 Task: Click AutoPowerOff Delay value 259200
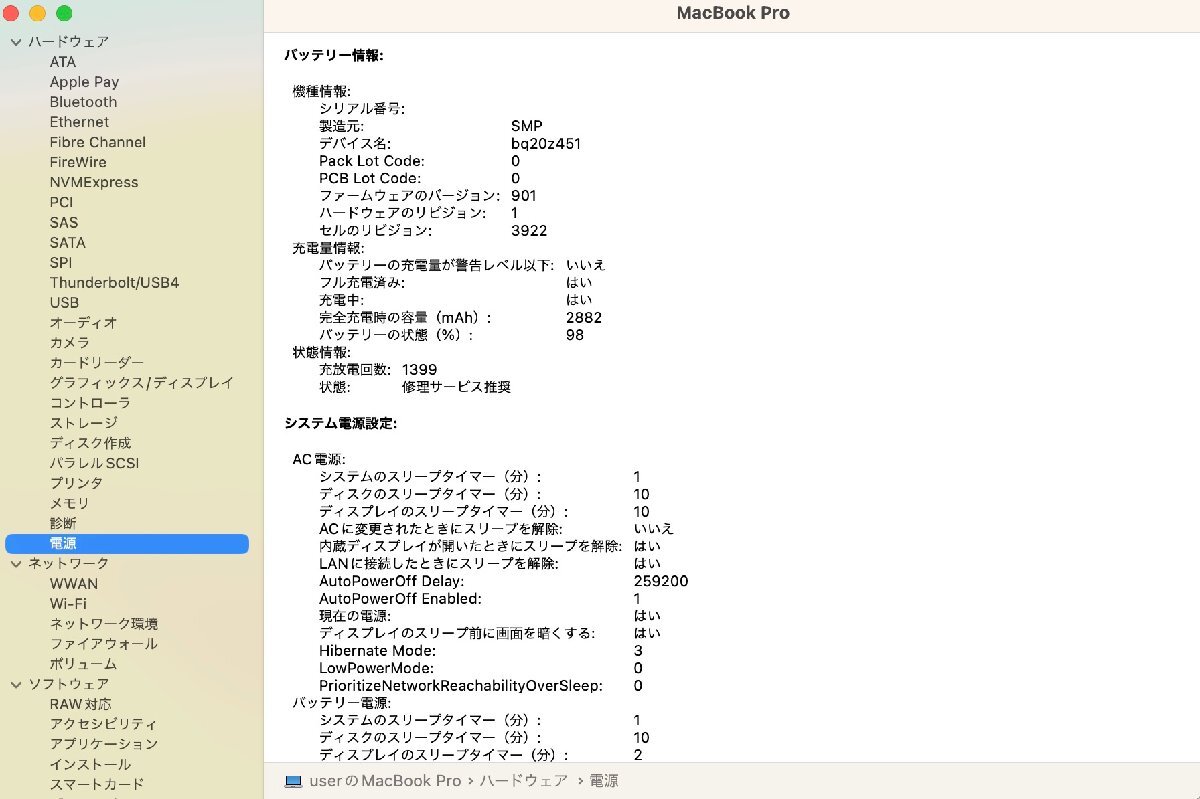[x=661, y=581]
